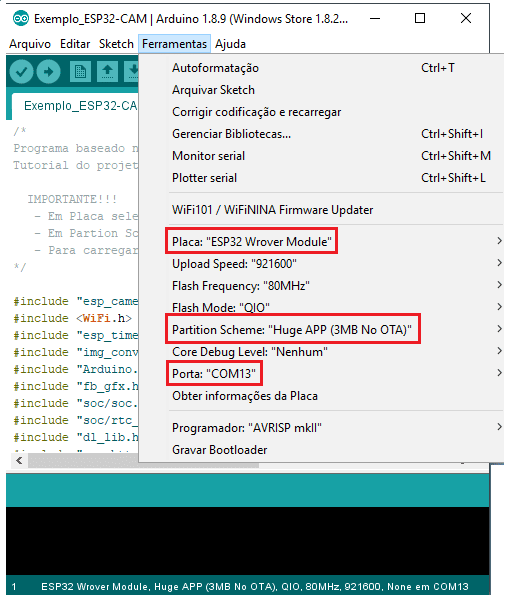
Task: Expand Porta "COM13" submenu
Action: click(x=321, y=374)
